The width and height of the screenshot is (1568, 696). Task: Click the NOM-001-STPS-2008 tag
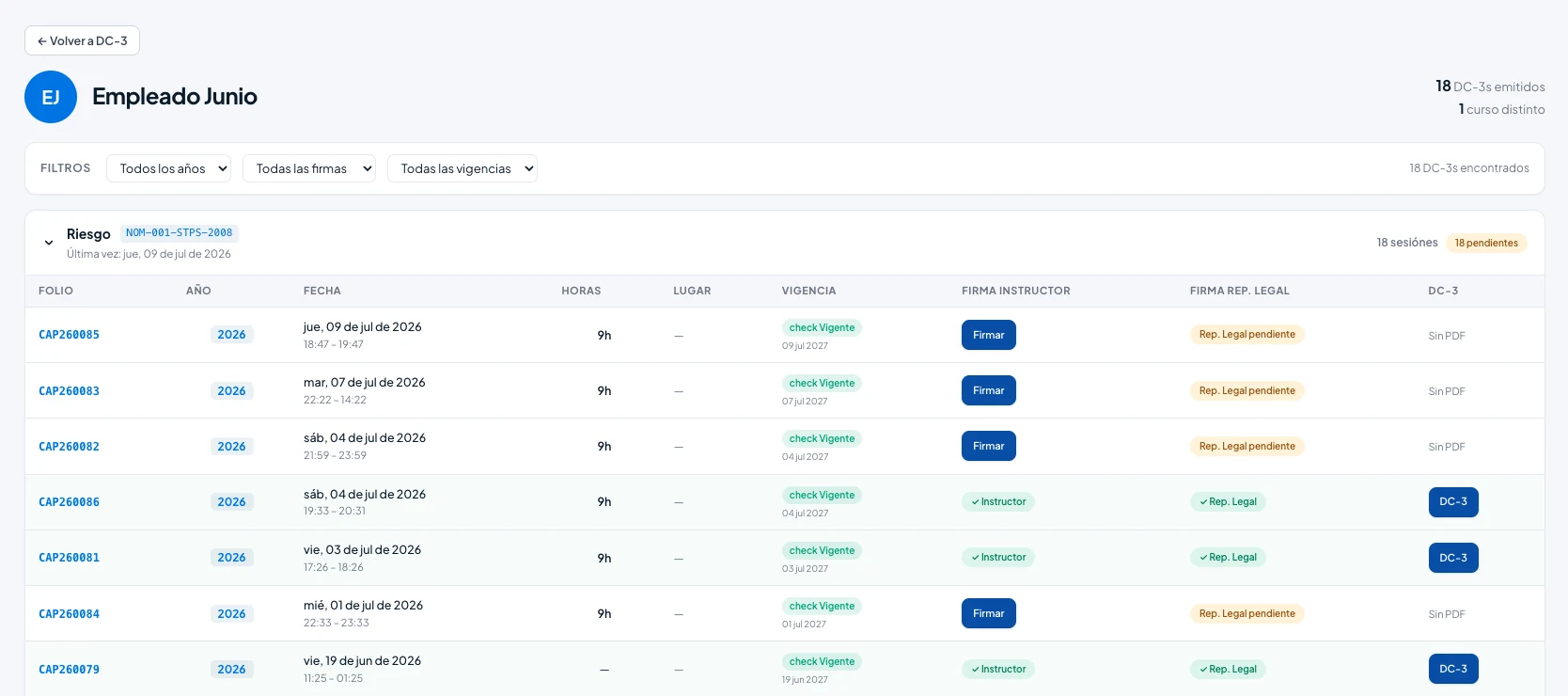pyautogui.click(x=180, y=232)
